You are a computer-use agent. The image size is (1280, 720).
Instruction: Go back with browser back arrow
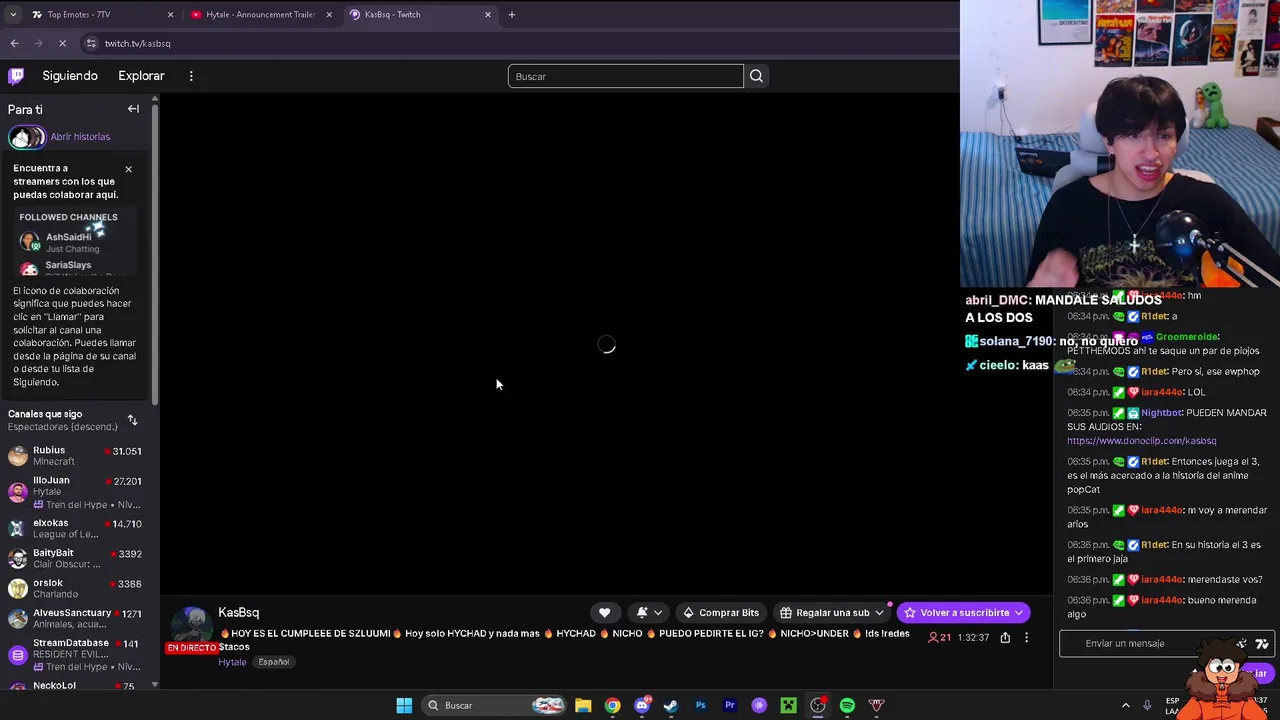coord(14,43)
